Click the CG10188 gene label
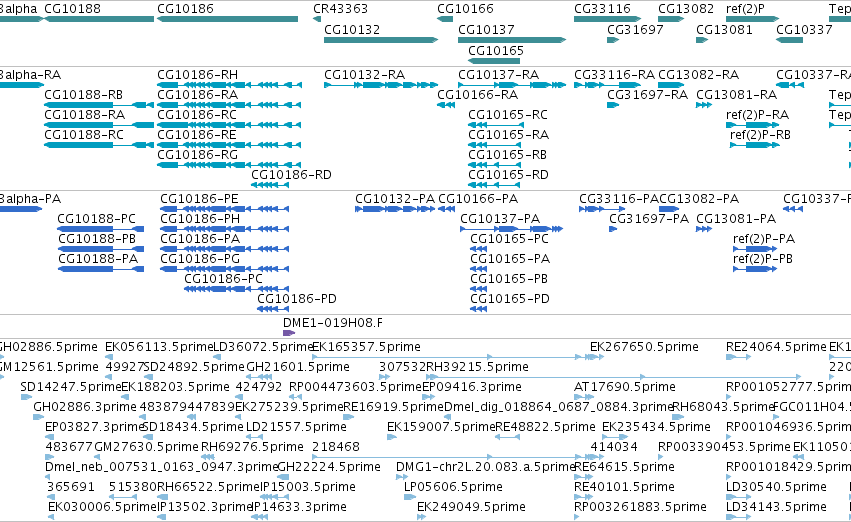 click(72, 9)
